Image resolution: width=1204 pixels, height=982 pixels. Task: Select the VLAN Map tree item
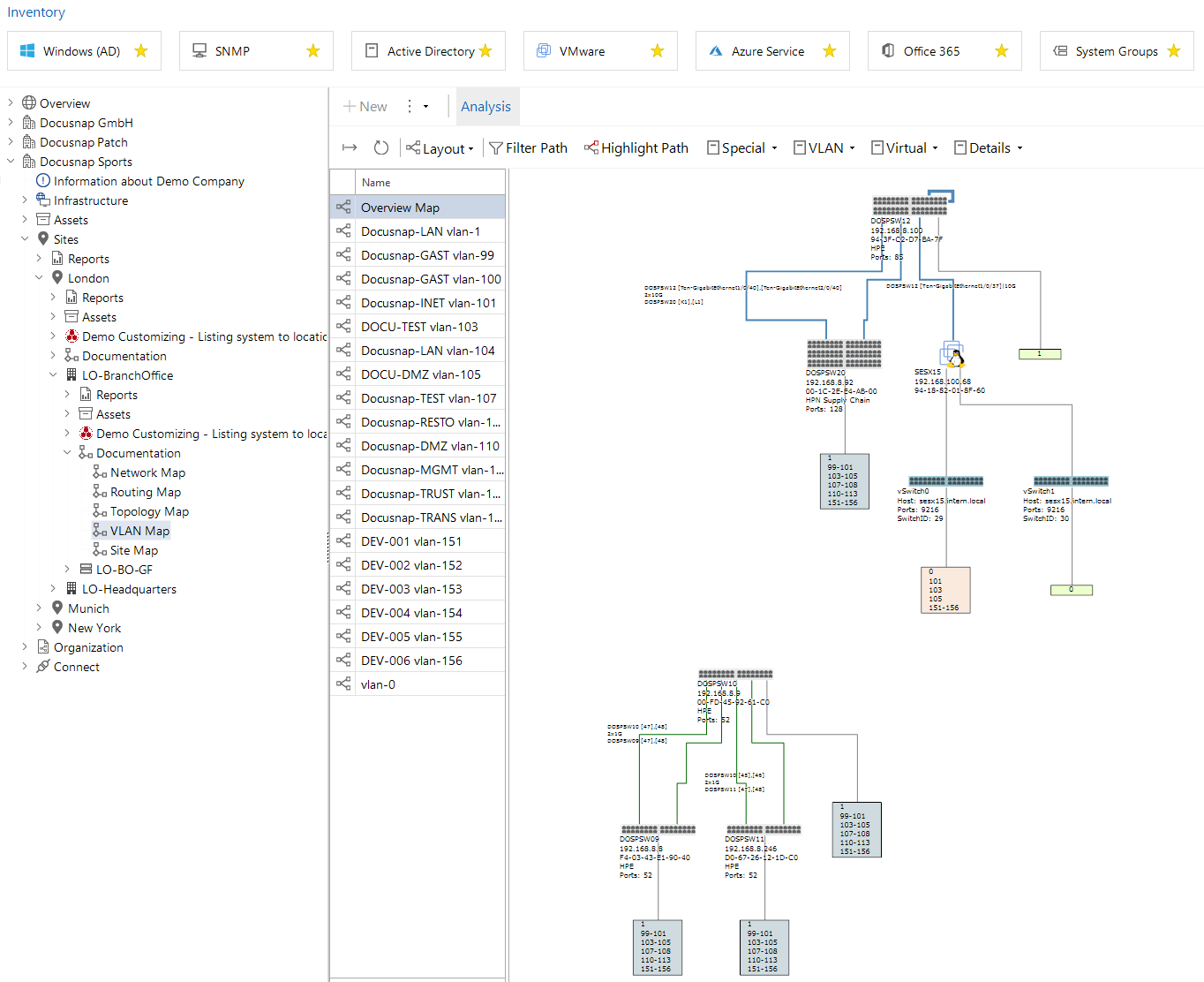click(x=139, y=531)
